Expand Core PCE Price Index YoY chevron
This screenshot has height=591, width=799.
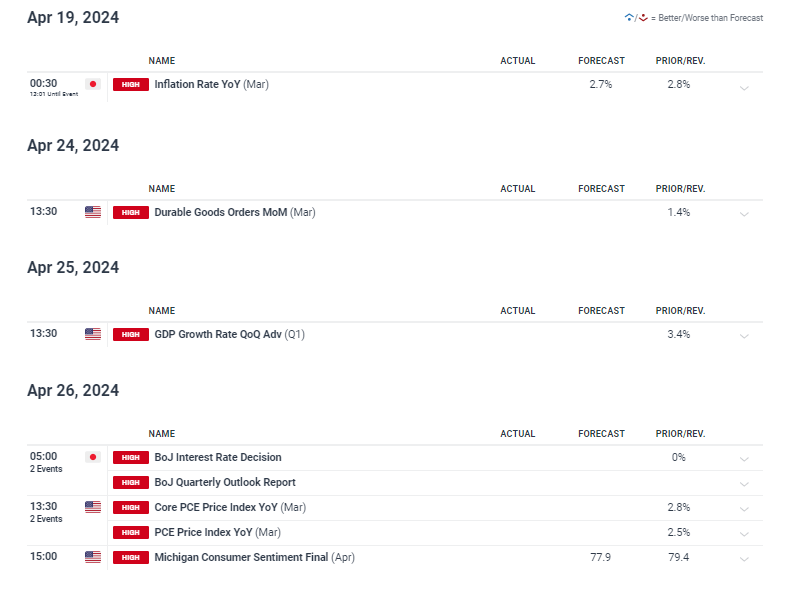pyautogui.click(x=744, y=509)
